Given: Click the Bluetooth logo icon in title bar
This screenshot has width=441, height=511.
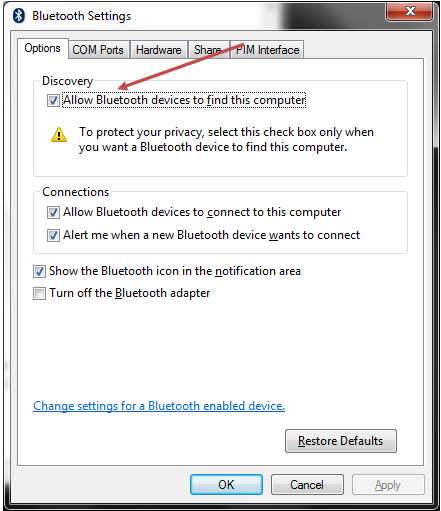Looking at the screenshot, I should coord(19,16).
